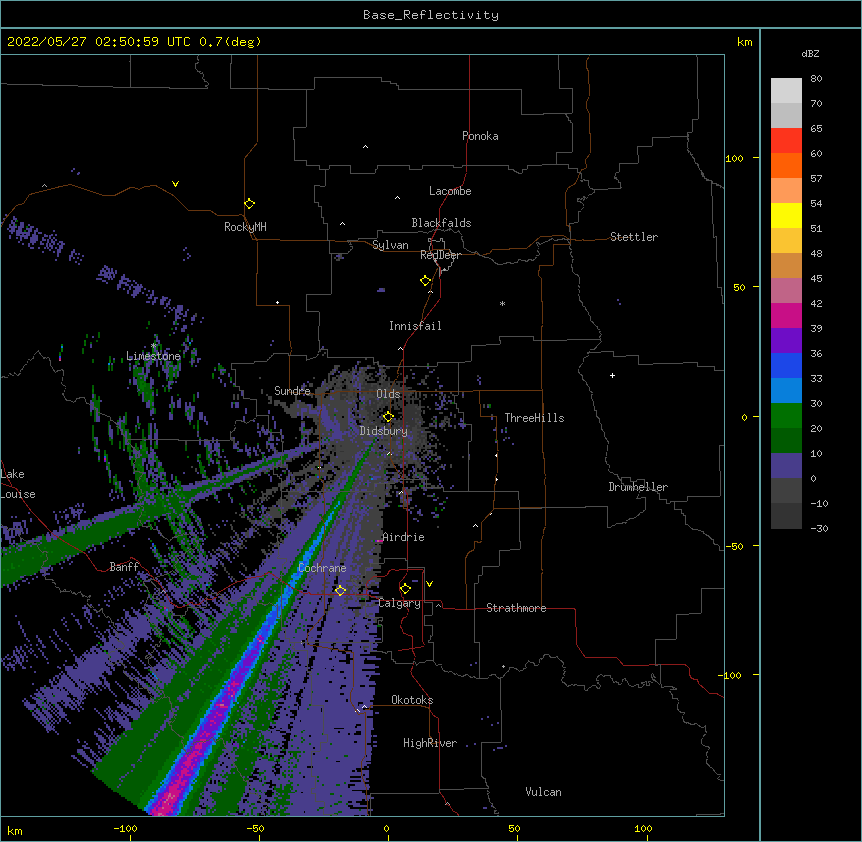Click yellow V marker northwest of RockyMH
The height and width of the screenshot is (842, 862).
[x=175, y=184]
